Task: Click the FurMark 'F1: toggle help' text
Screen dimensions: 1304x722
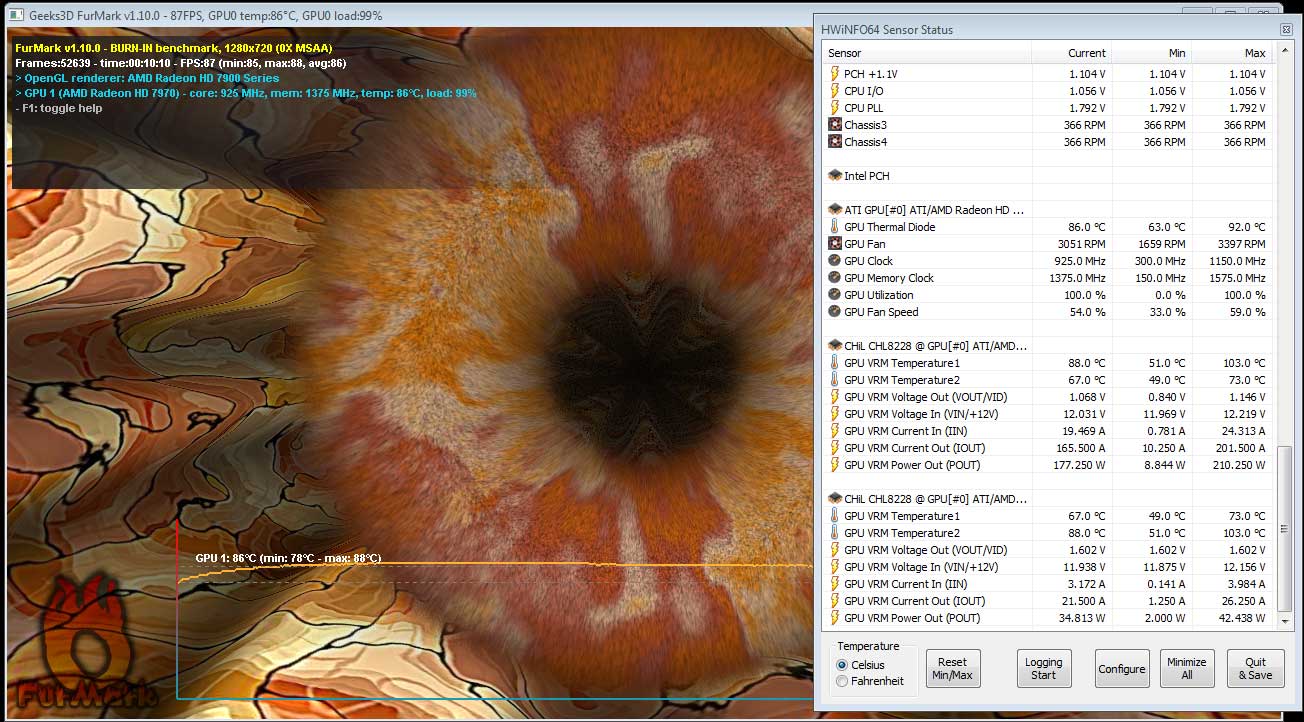Action: point(59,108)
